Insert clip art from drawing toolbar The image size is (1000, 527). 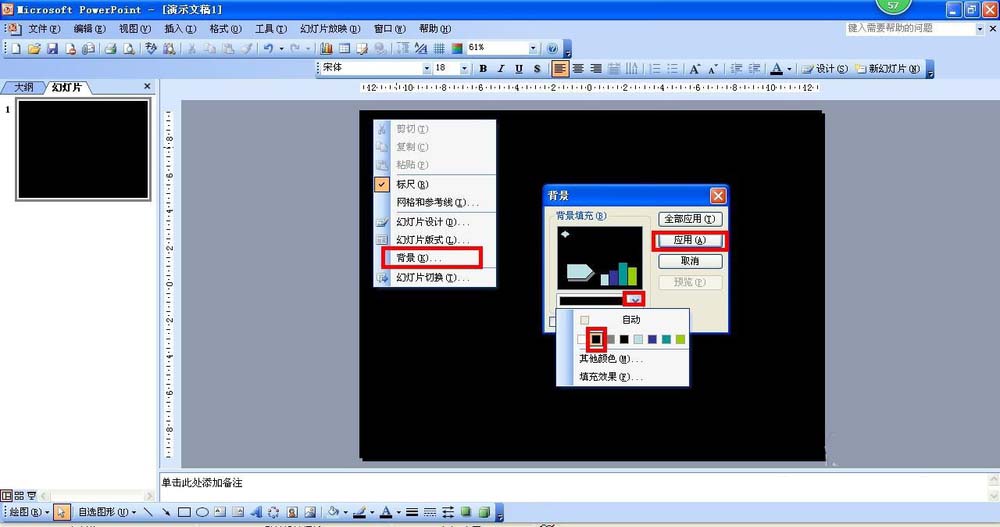pyautogui.click(x=292, y=512)
